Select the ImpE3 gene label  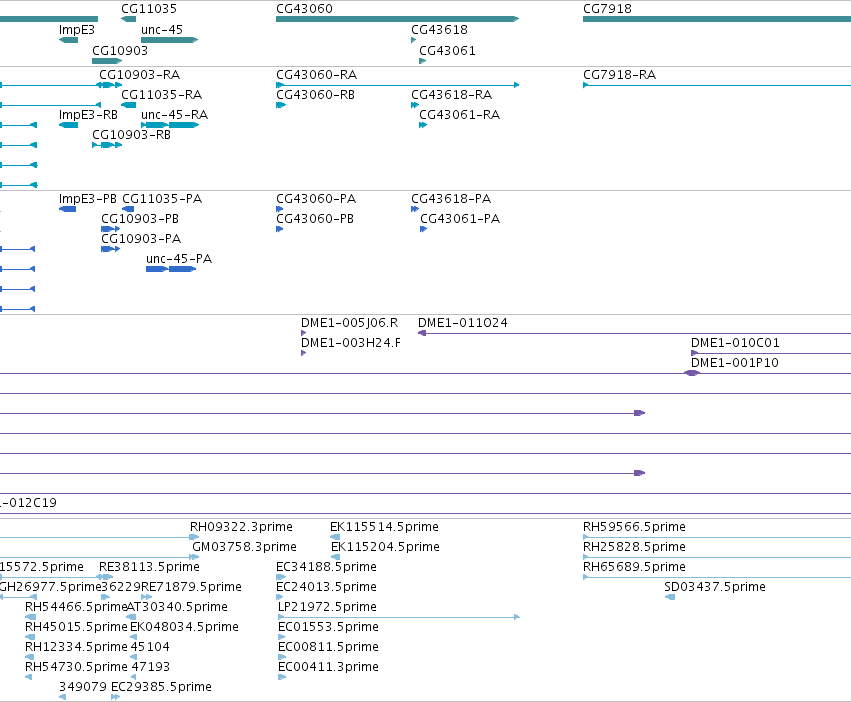tap(77, 30)
